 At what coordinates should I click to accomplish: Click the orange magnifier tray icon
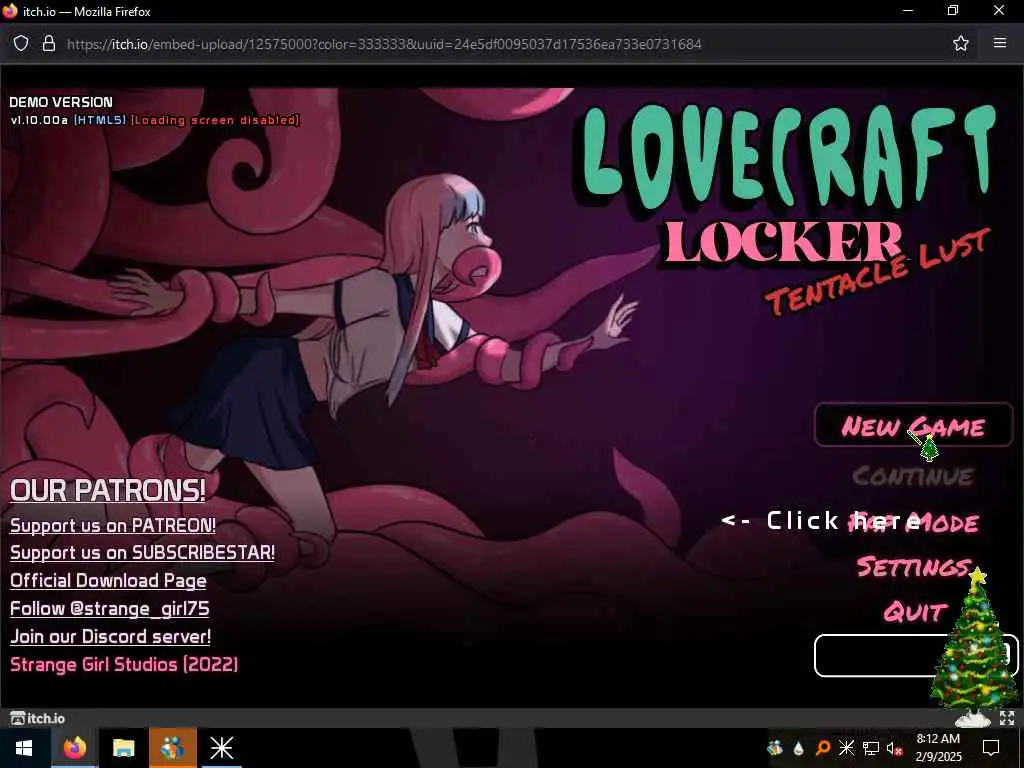click(x=822, y=748)
